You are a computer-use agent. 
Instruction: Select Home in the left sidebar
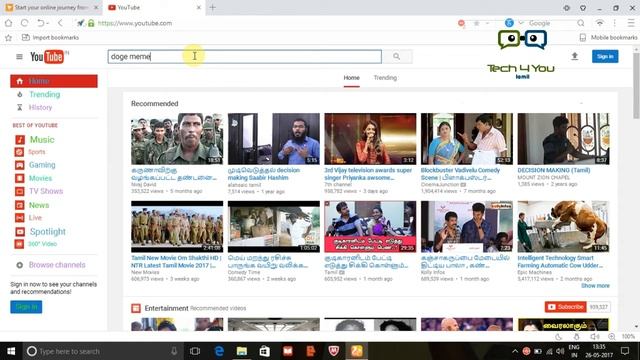point(54,81)
